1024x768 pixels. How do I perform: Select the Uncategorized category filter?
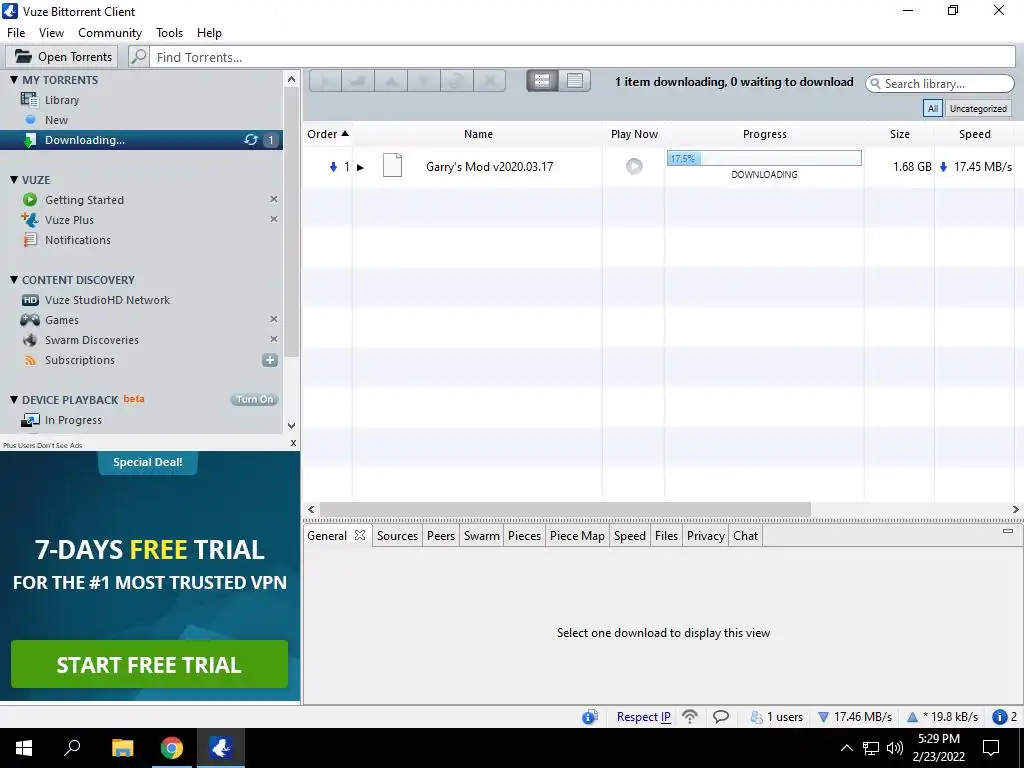(978, 108)
